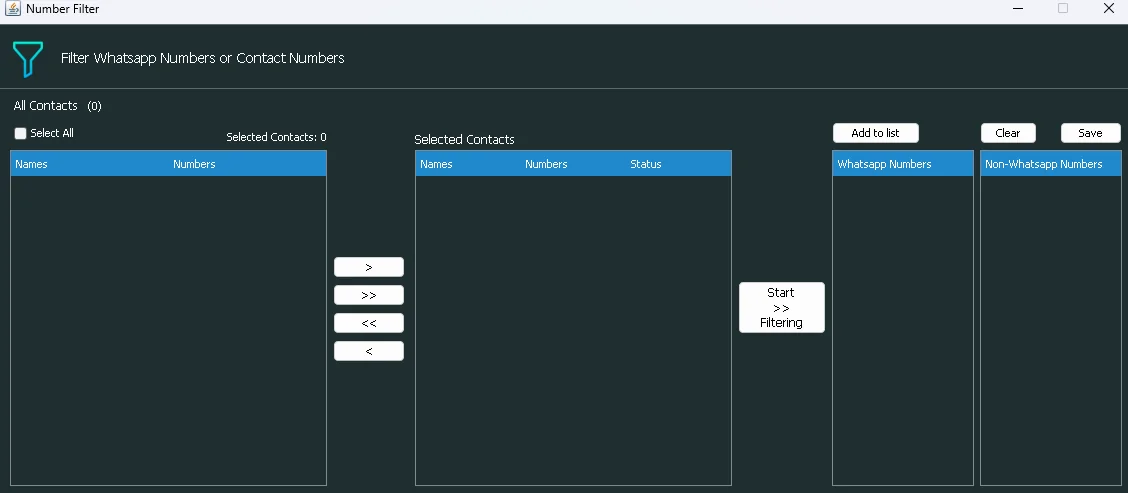Click Numbers header in All Contacts table
The height and width of the screenshot is (493, 1128).
click(x=247, y=164)
